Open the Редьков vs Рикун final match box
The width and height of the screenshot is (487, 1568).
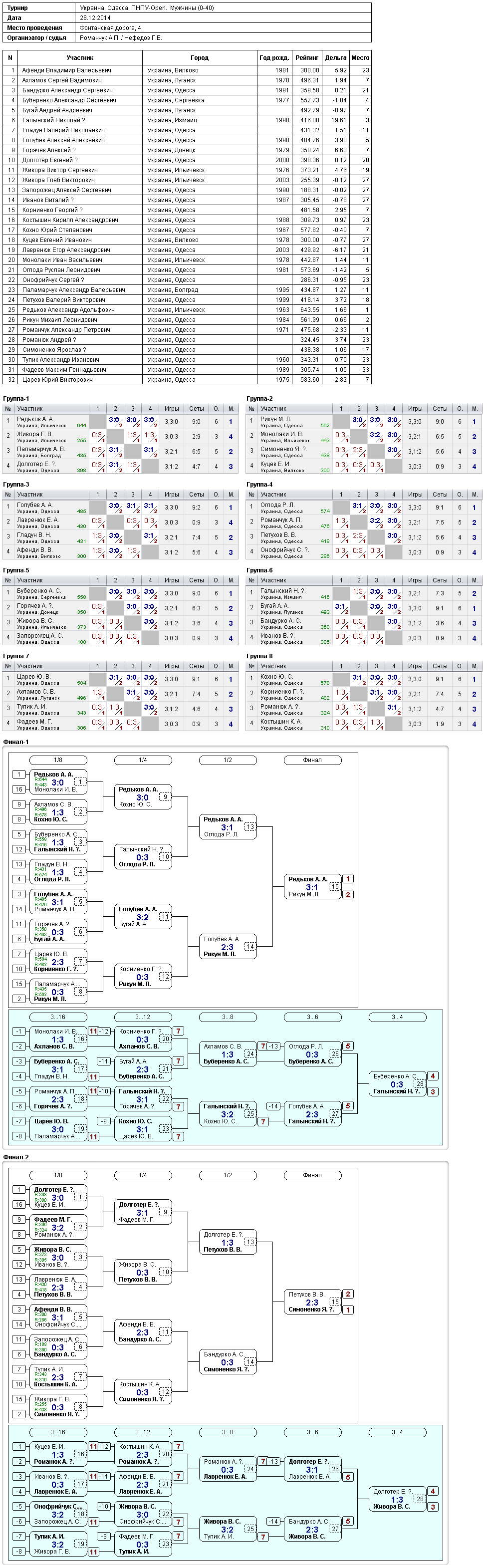pyautogui.click(x=313, y=887)
